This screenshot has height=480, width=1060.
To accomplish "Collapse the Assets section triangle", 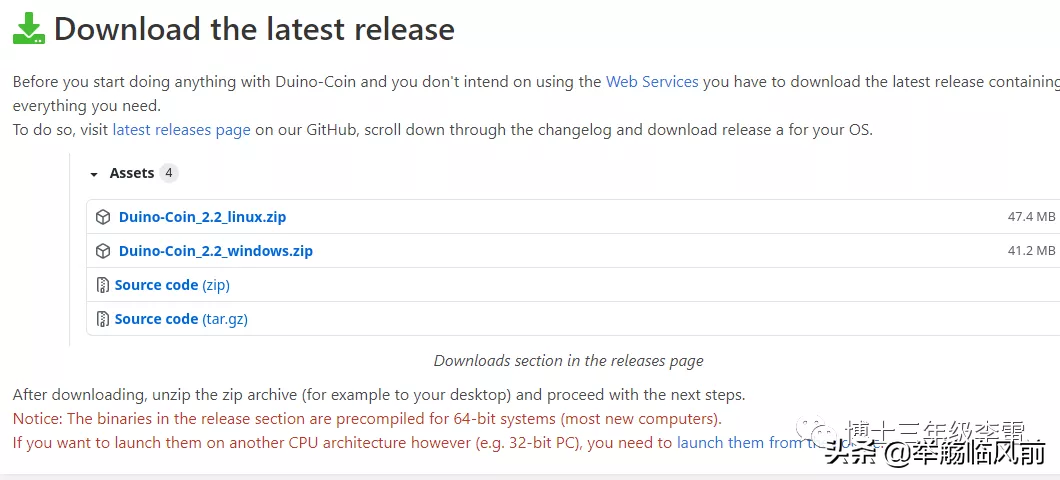I will [x=94, y=174].
